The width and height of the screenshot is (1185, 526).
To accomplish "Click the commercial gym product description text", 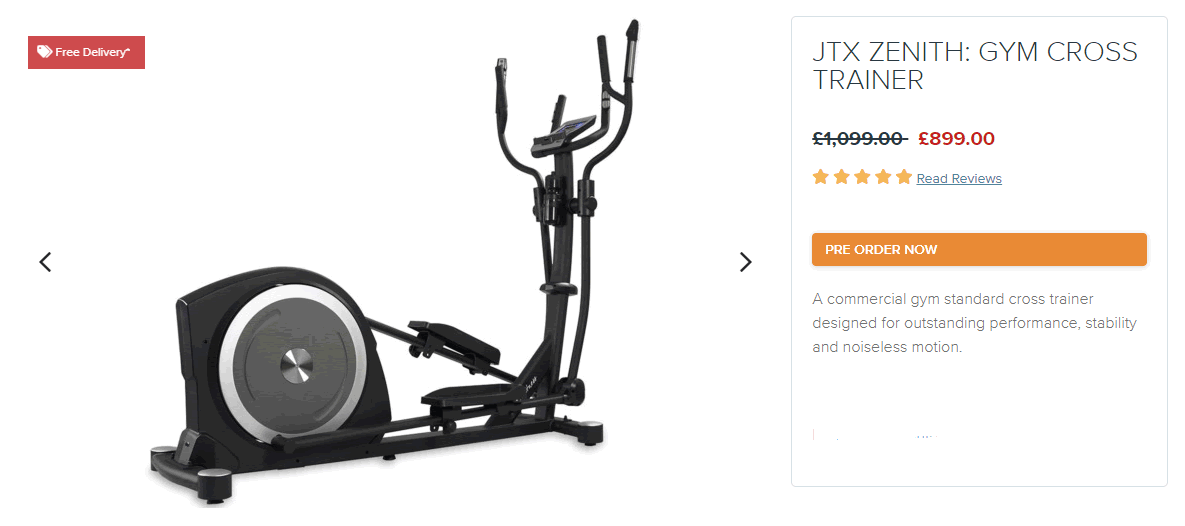I will click(975, 323).
